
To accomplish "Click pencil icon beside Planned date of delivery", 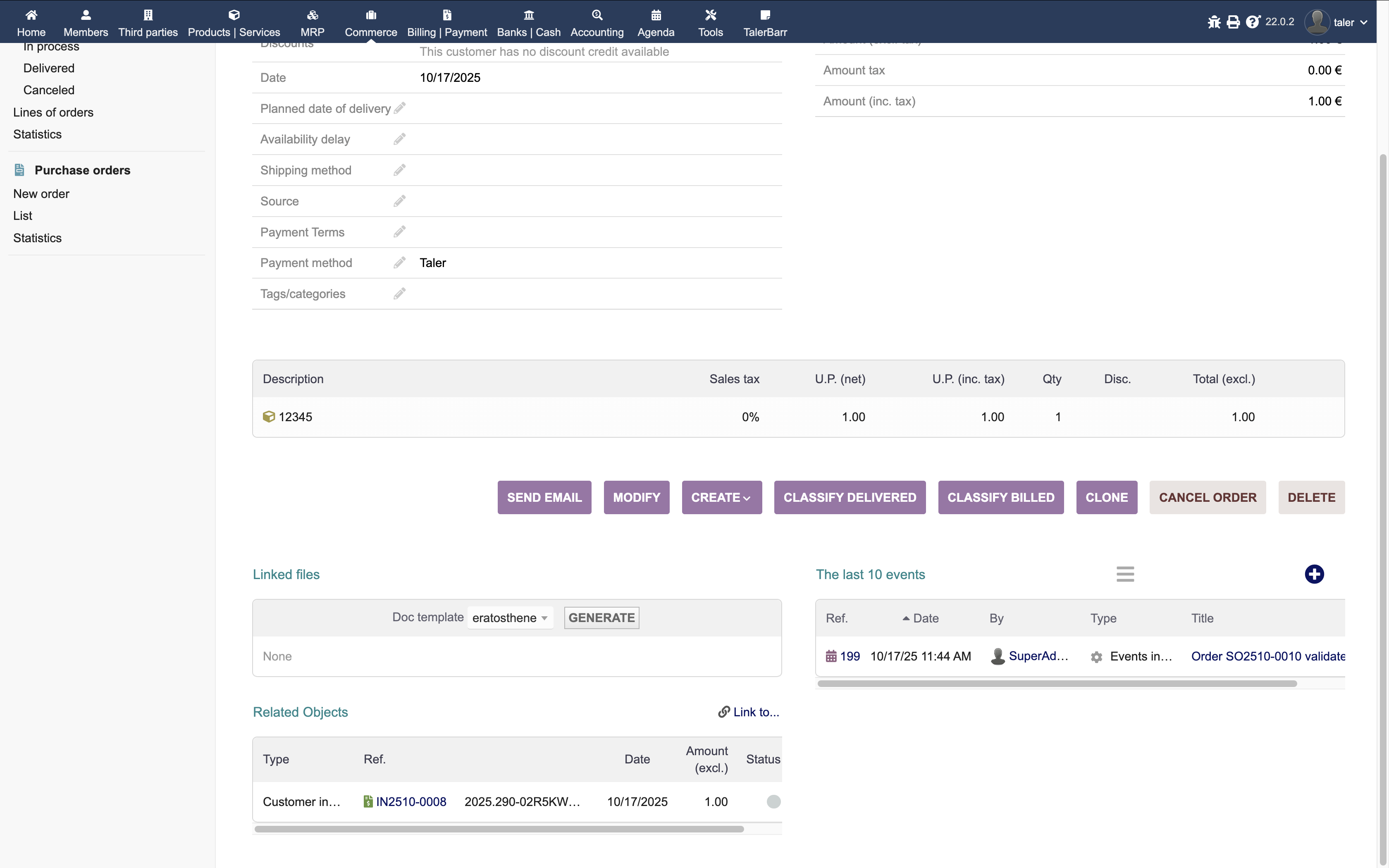I will [400, 108].
